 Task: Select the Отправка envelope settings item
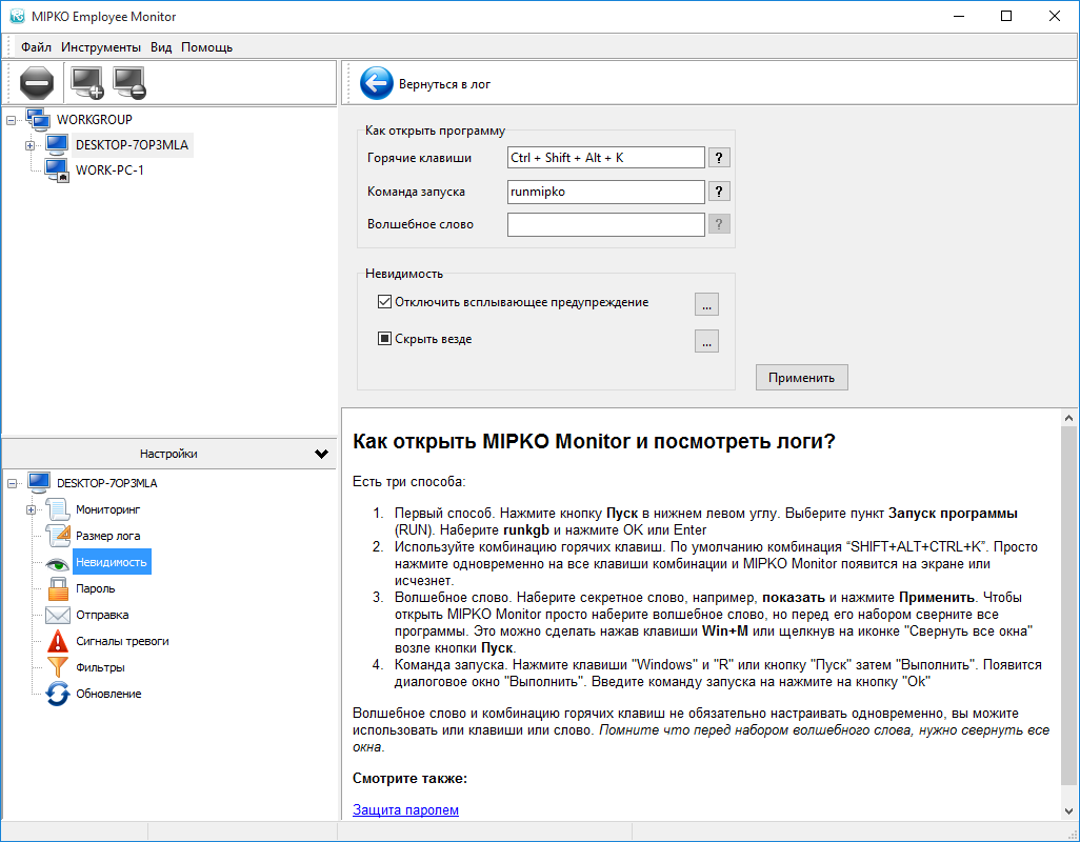102,615
